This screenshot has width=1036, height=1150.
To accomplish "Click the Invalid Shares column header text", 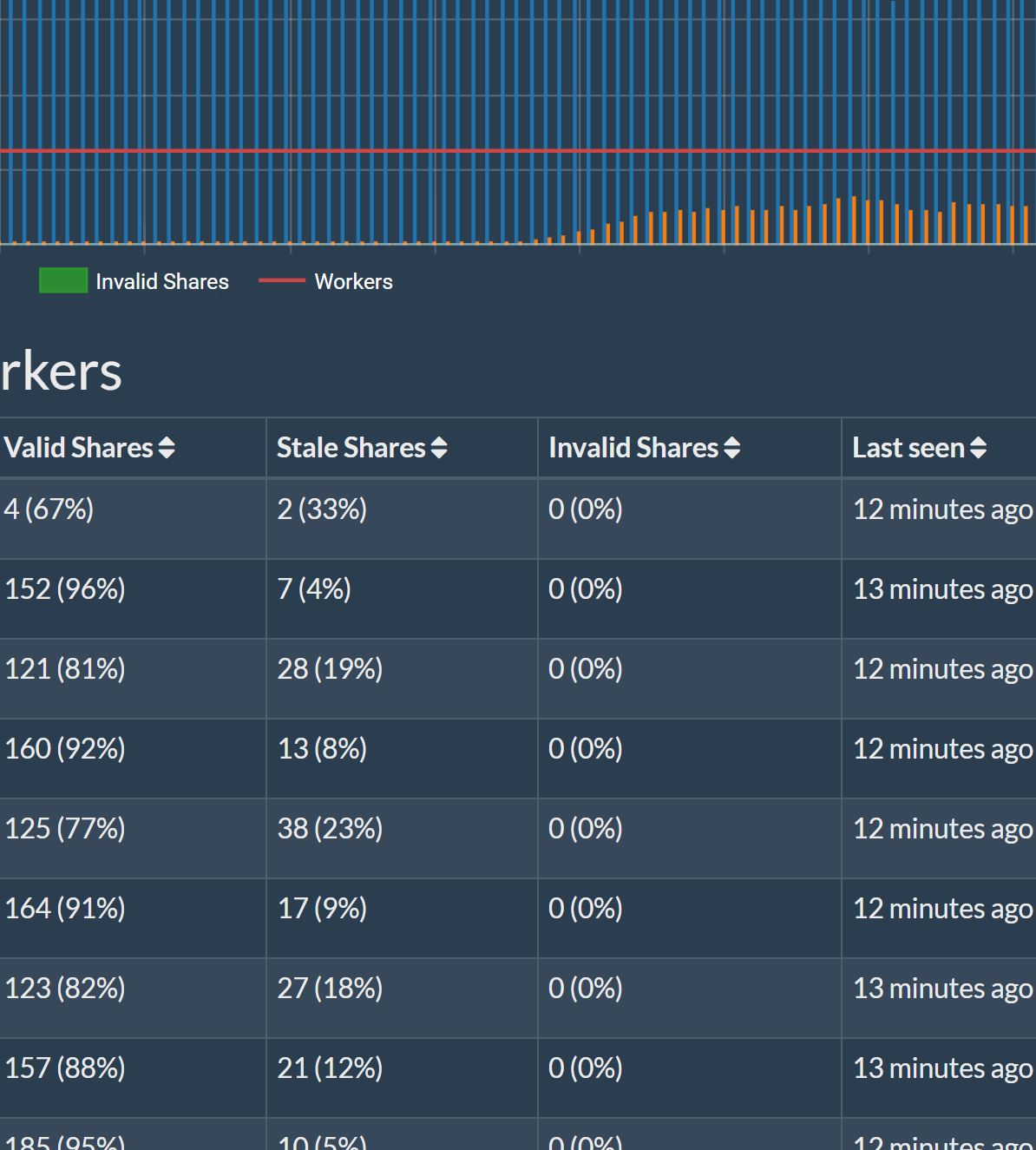I will pyautogui.click(x=634, y=448).
